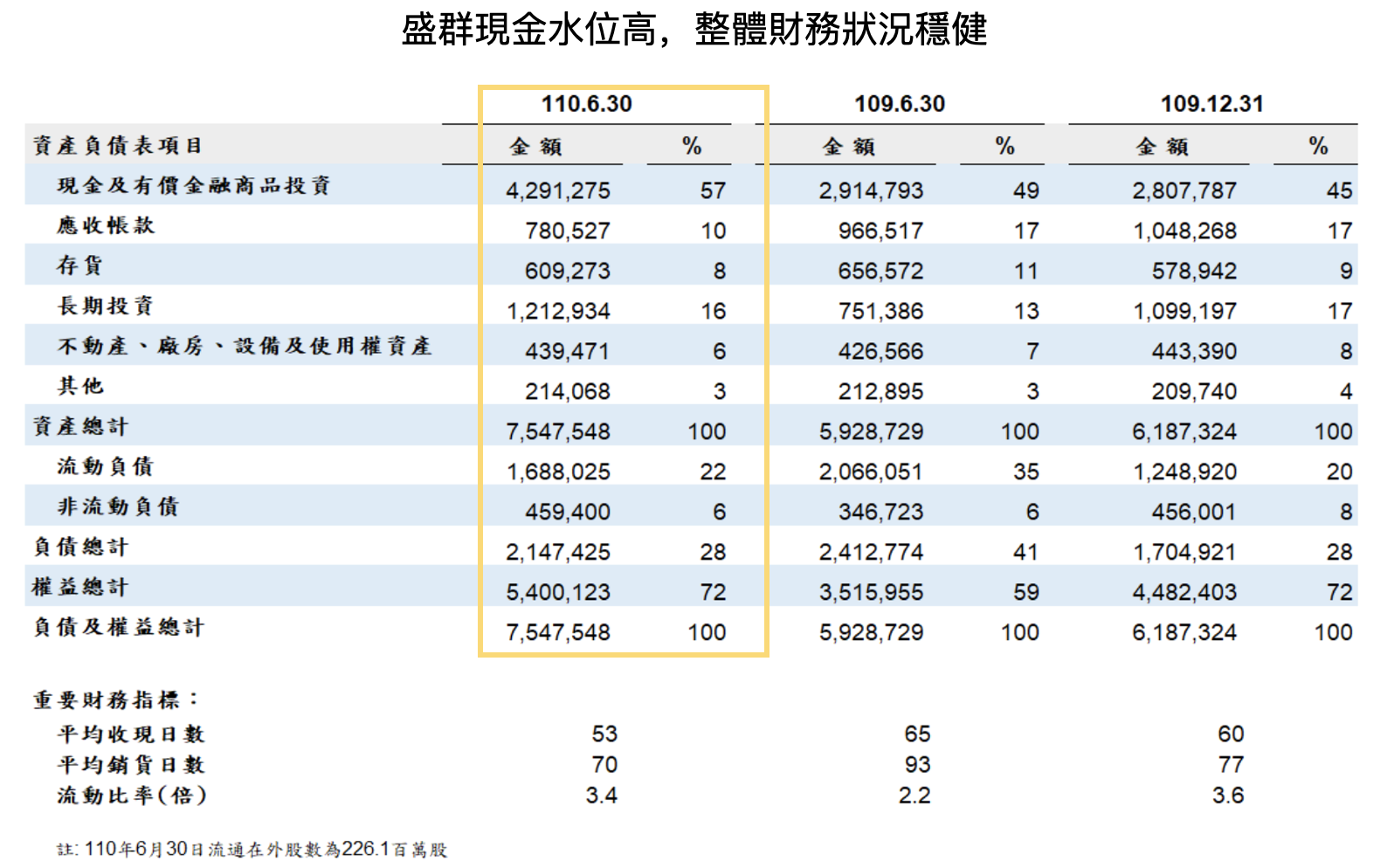This screenshot has height=868, width=1394.
Task: Click the 非流動負債 row label
Action: [x=118, y=506]
